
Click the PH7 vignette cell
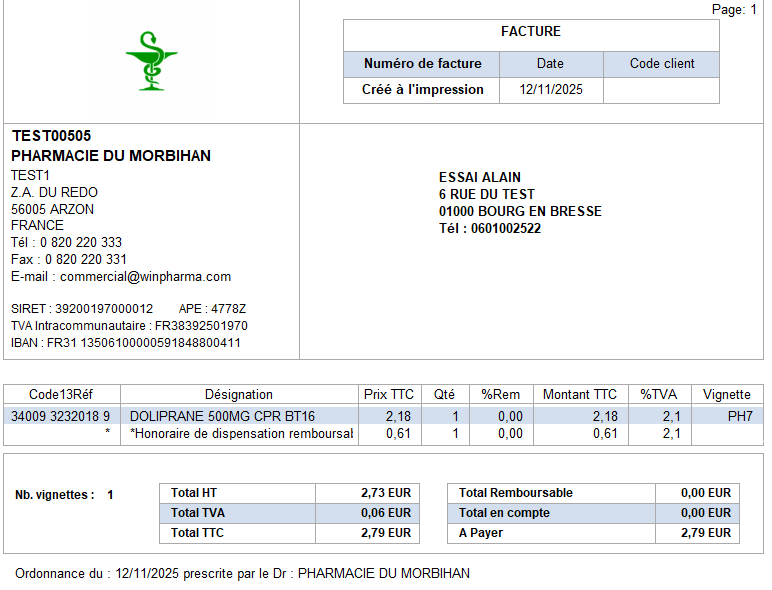[x=740, y=416]
